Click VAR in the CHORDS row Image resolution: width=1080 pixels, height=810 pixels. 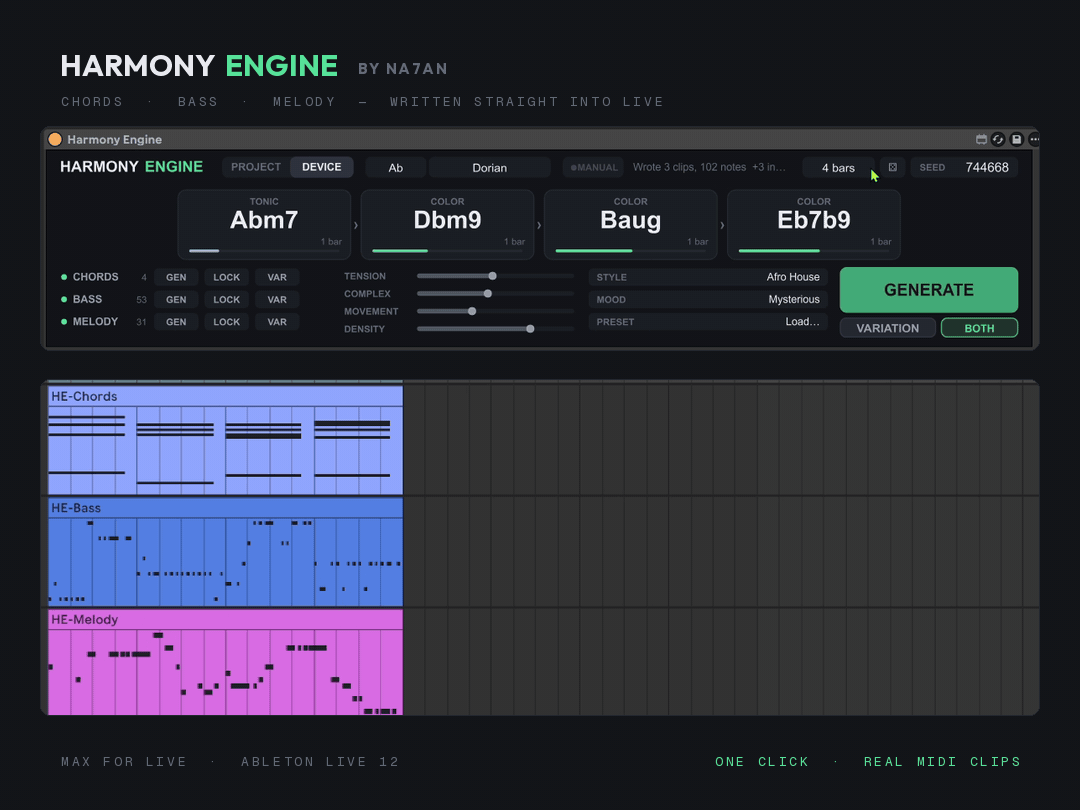pos(277,277)
